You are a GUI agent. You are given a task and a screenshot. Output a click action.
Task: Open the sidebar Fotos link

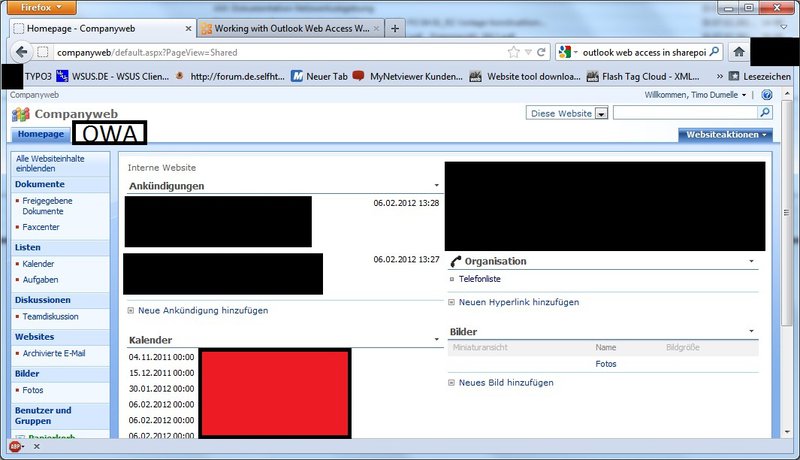coord(33,390)
